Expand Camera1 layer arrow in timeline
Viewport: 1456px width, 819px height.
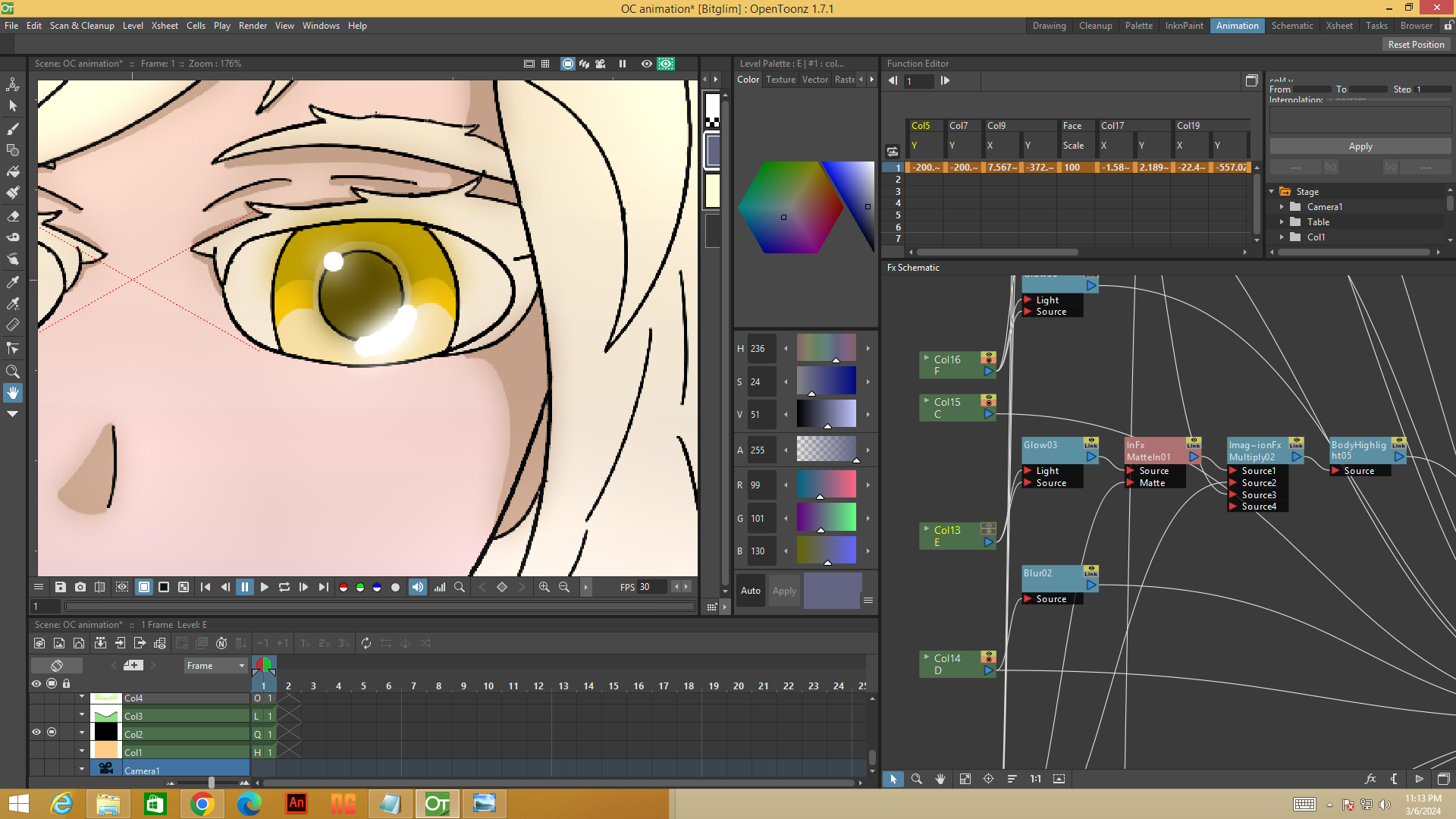coord(82,769)
